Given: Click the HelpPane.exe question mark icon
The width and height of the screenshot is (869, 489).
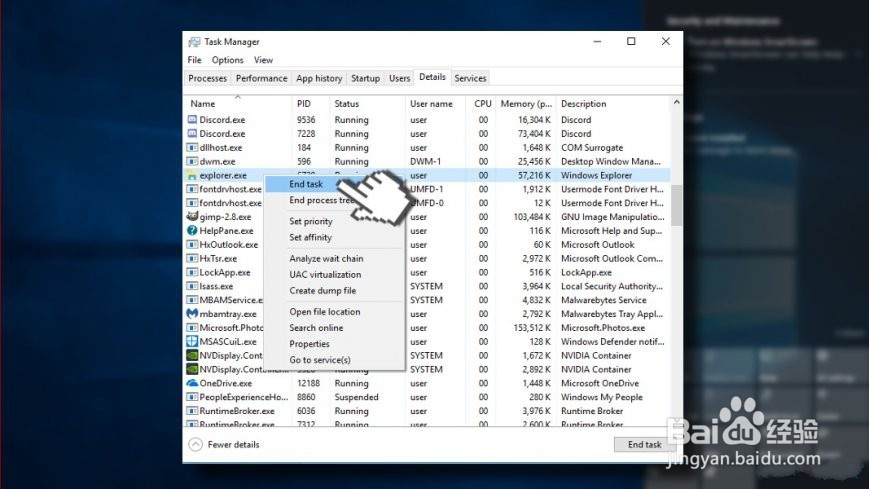Looking at the screenshot, I should click(x=192, y=230).
